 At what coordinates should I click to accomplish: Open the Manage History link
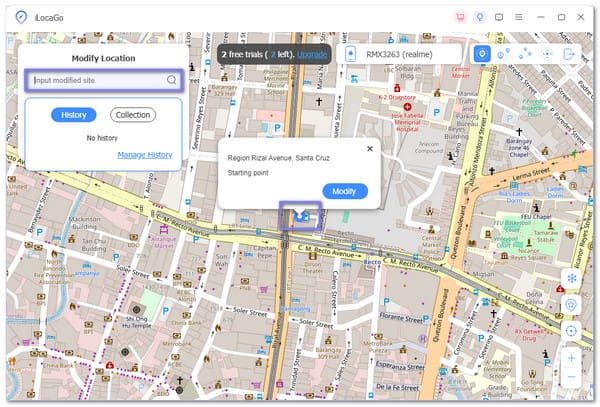tap(145, 155)
